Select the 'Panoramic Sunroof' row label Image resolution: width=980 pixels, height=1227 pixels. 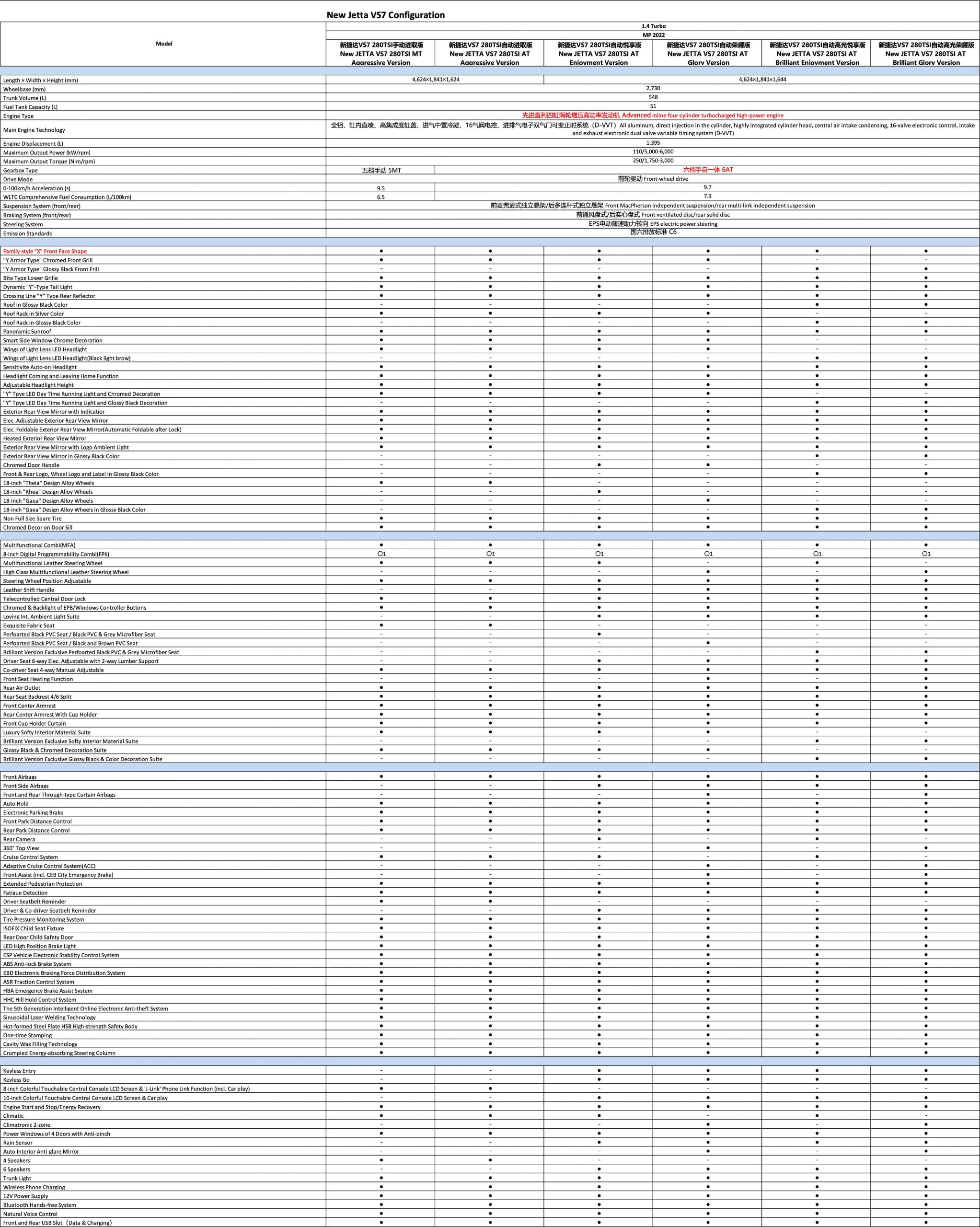pos(27,331)
